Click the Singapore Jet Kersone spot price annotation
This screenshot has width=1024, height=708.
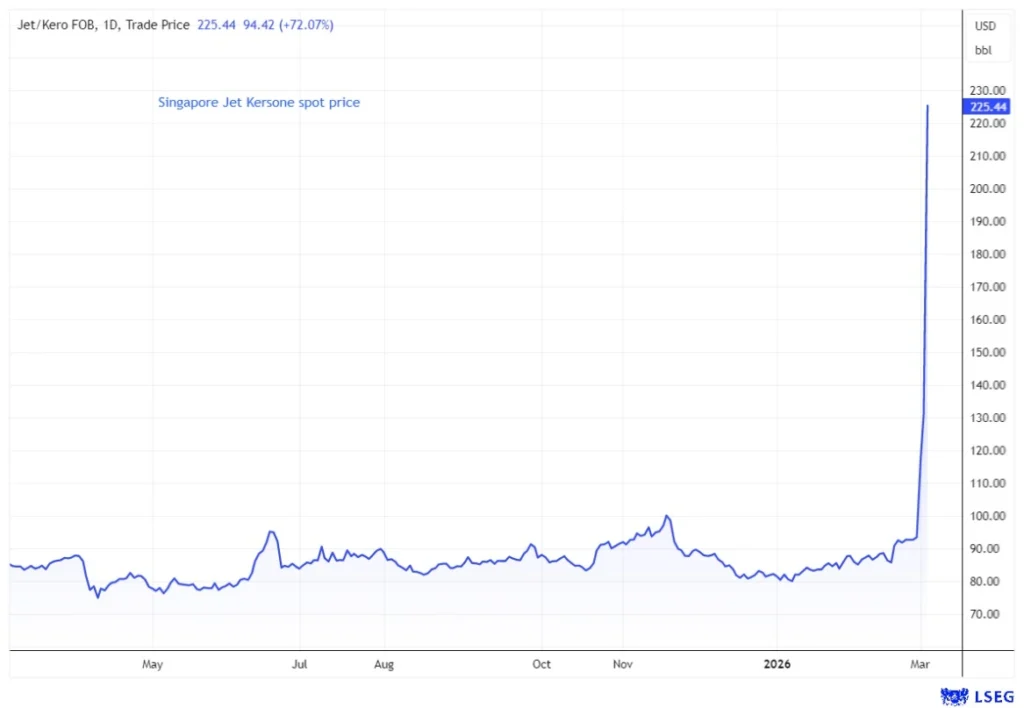coord(259,102)
